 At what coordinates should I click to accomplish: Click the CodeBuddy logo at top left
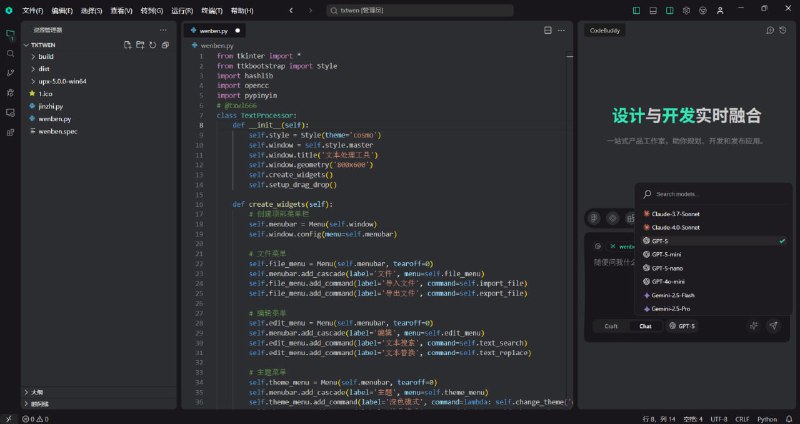click(x=9, y=10)
